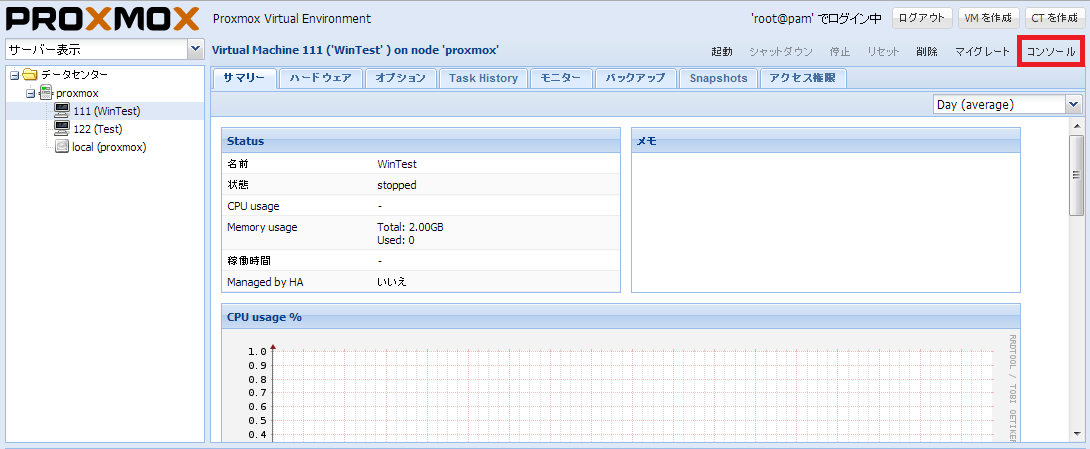This screenshot has height=449, width=1090.
Task: Click the vertical scrollbar thumb
Action: click(1076, 175)
